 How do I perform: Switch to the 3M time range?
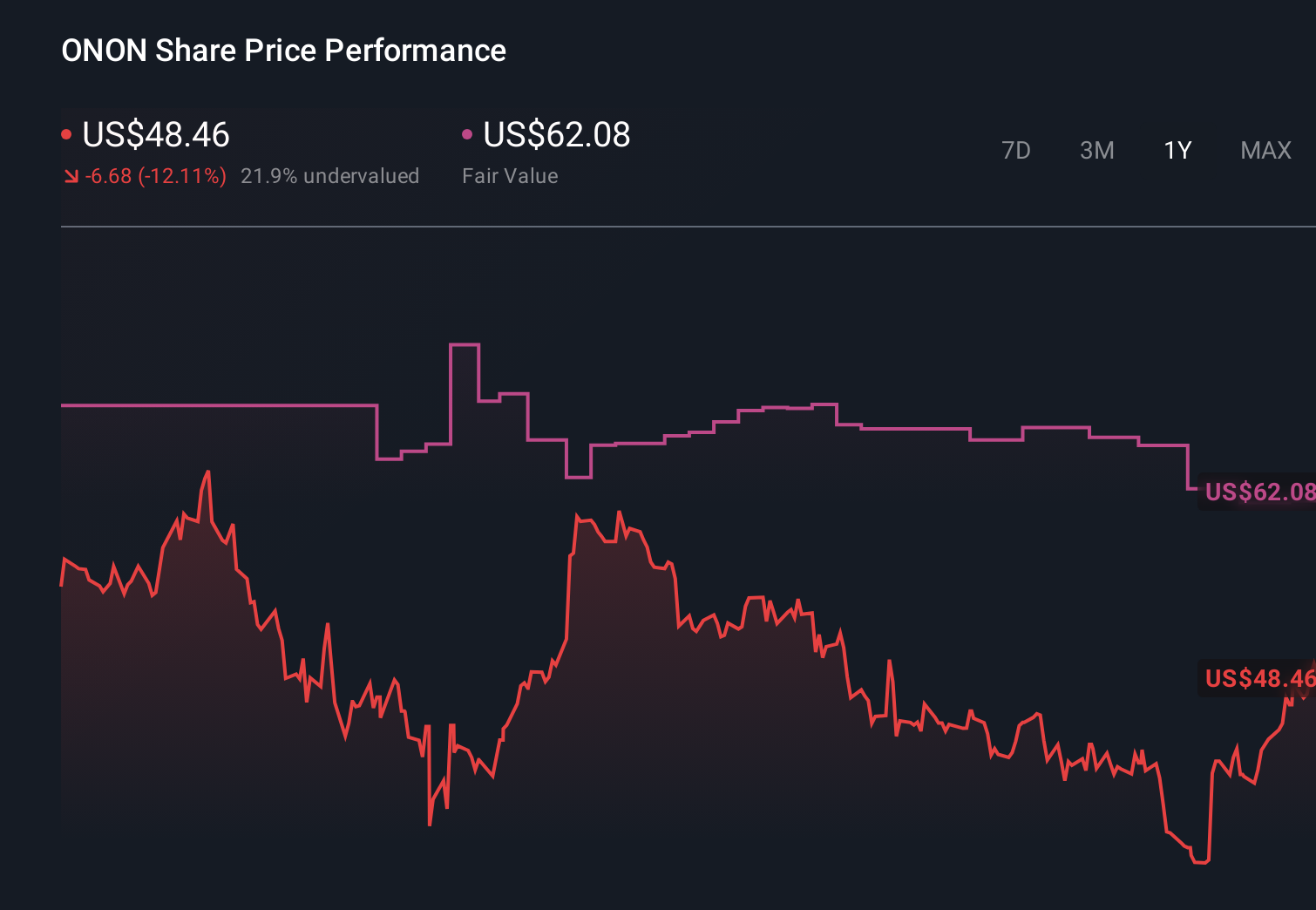(1096, 150)
